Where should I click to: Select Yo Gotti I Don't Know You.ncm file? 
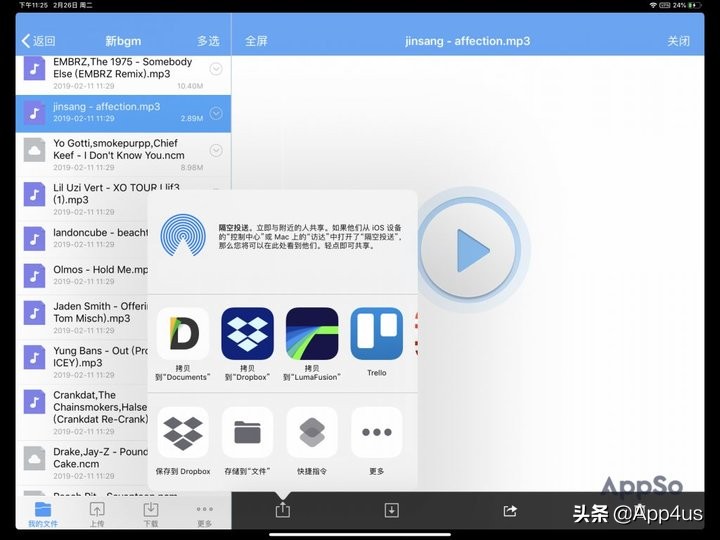[x=123, y=155]
